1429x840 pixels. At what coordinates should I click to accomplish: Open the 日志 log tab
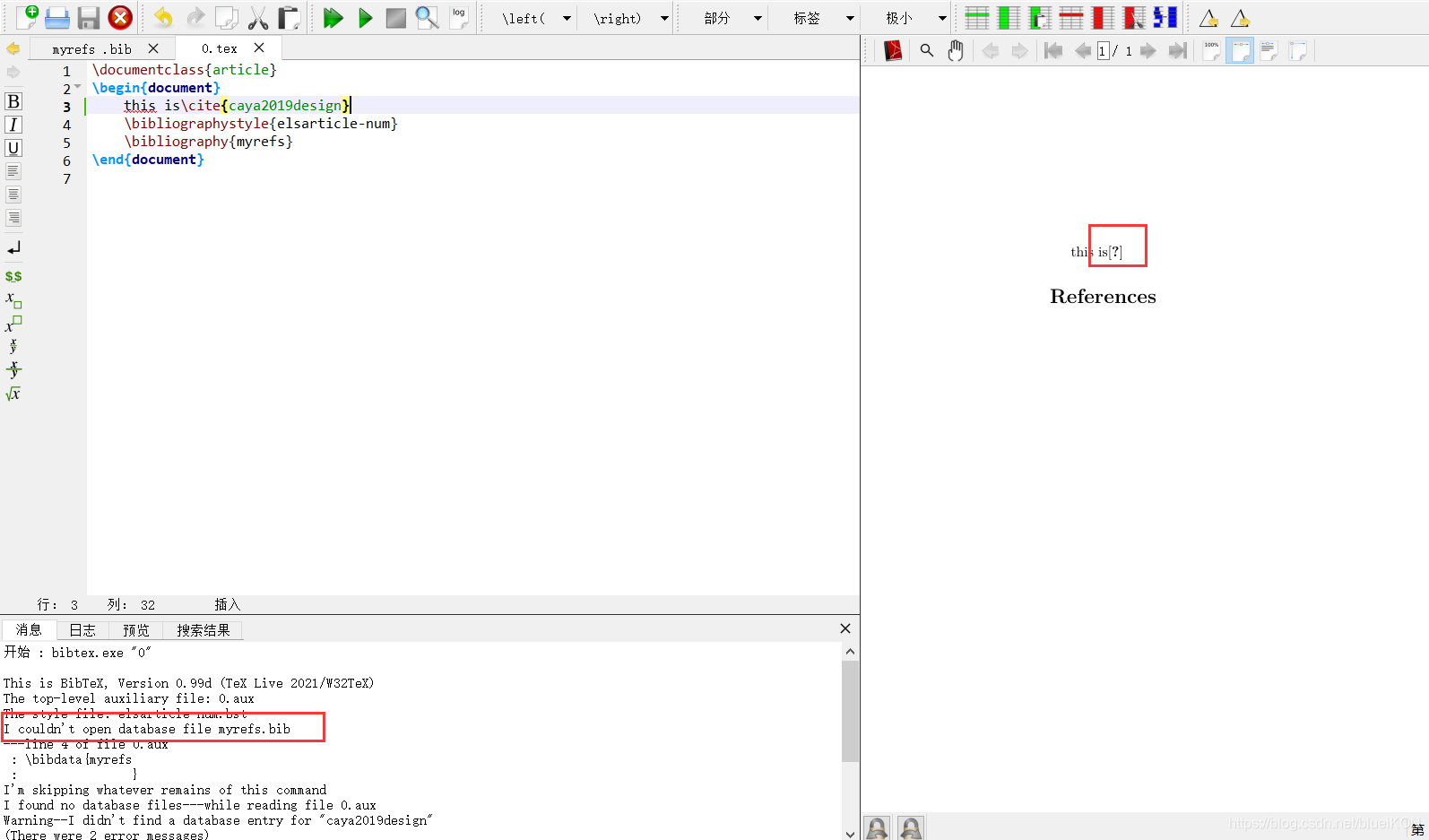tap(82, 630)
